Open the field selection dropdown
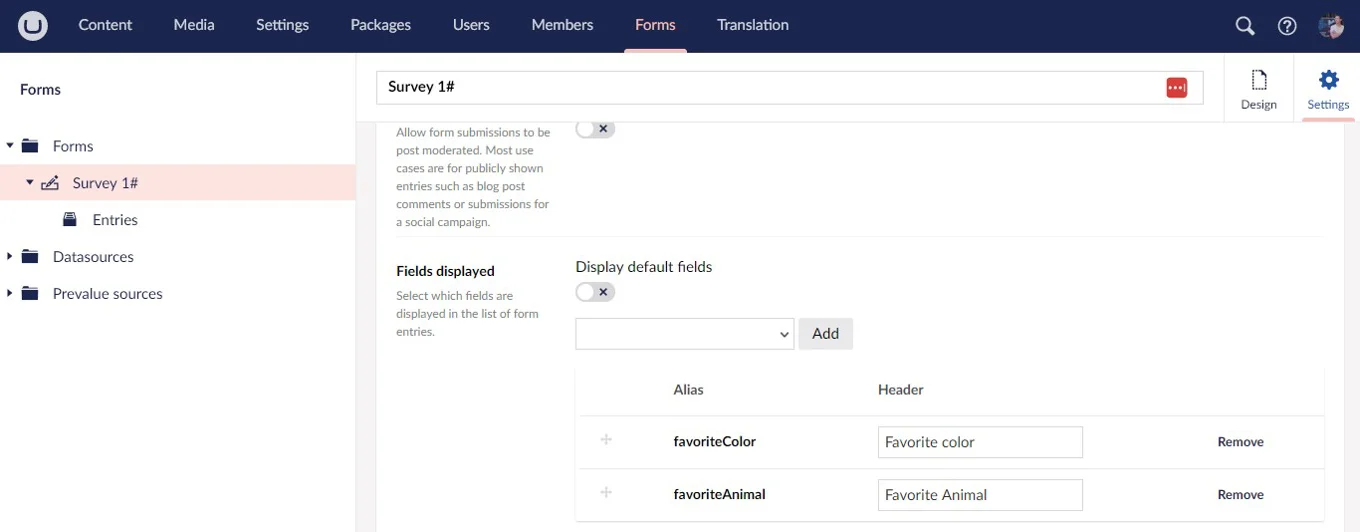The image size is (1360, 532). pyautogui.click(x=685, y=334)
